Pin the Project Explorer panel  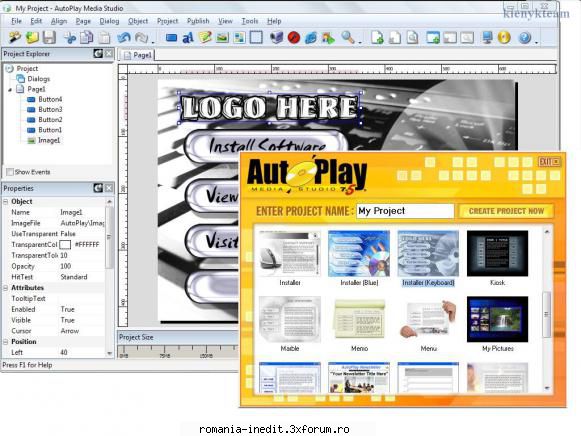(98, 54)
